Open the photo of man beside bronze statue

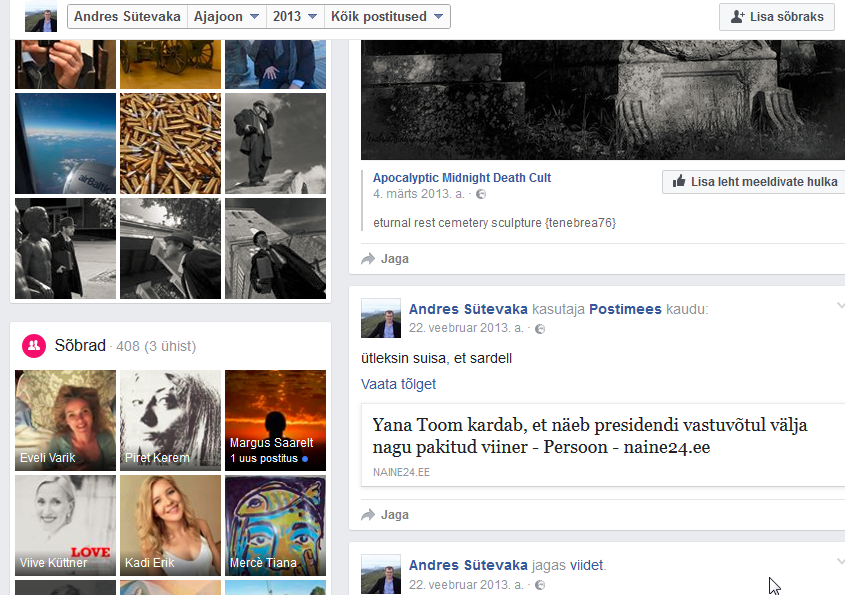(x=65, y=248)
